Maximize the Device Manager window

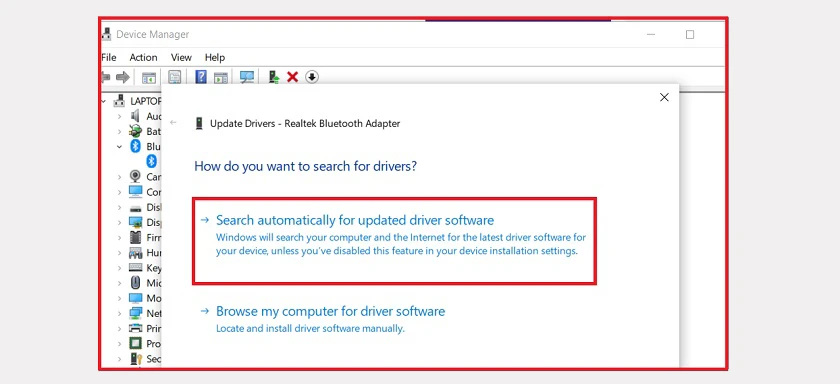[x=690, y=34]
